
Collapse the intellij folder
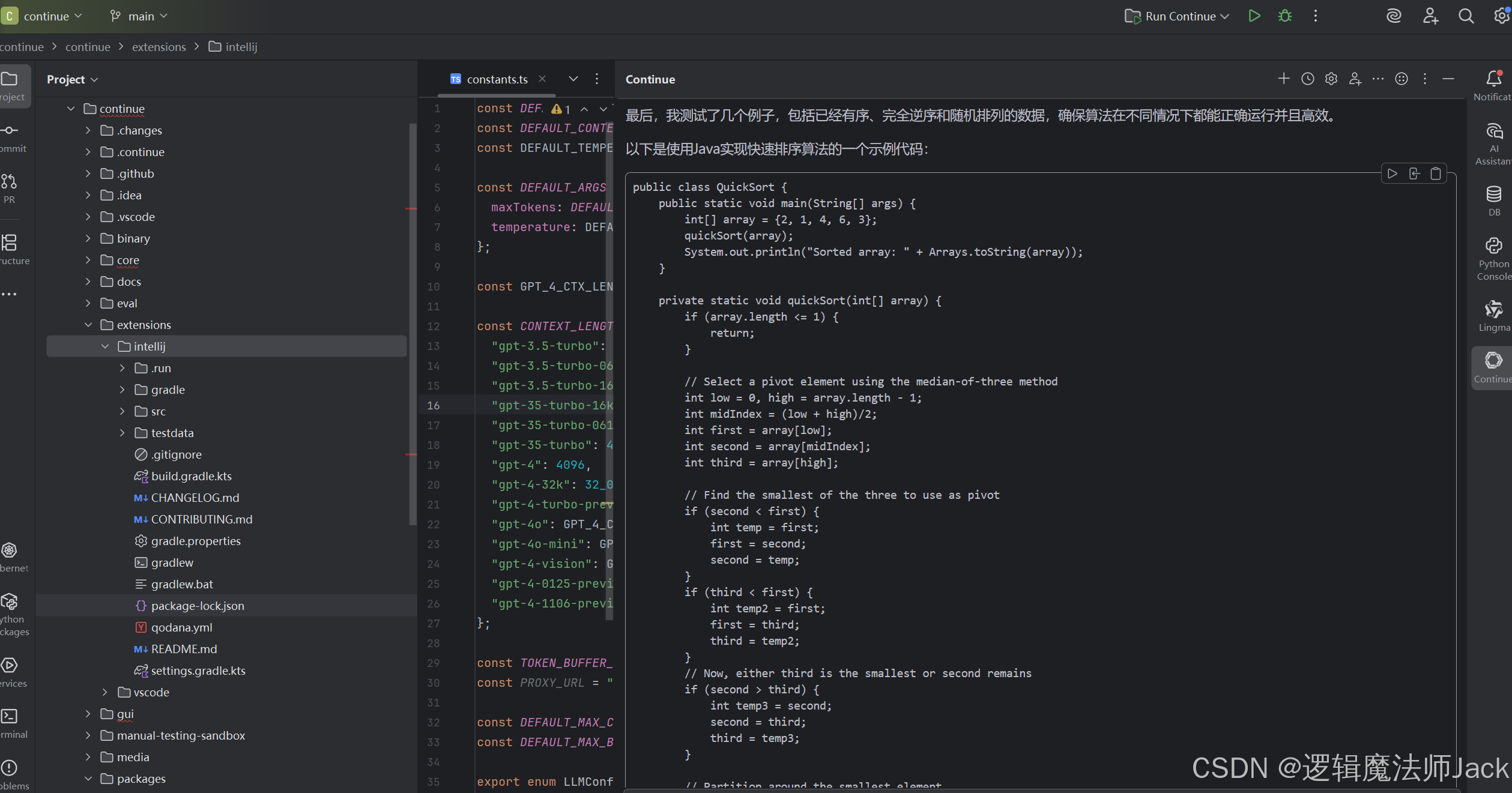(106, 346)
